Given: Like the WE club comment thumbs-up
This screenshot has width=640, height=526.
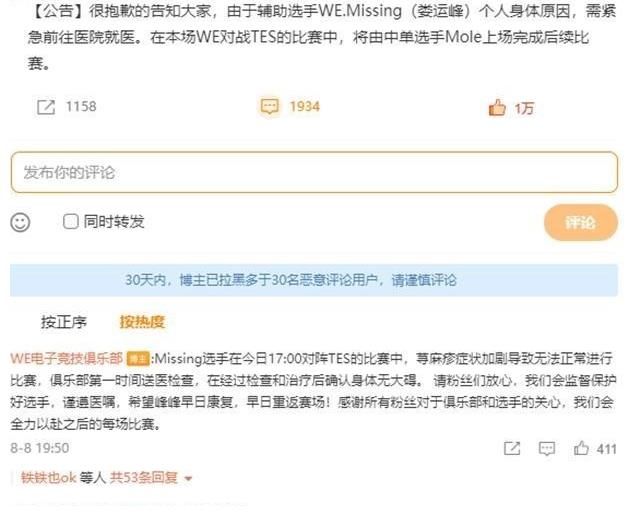Looking at the screenshot, I should point(581,448).
